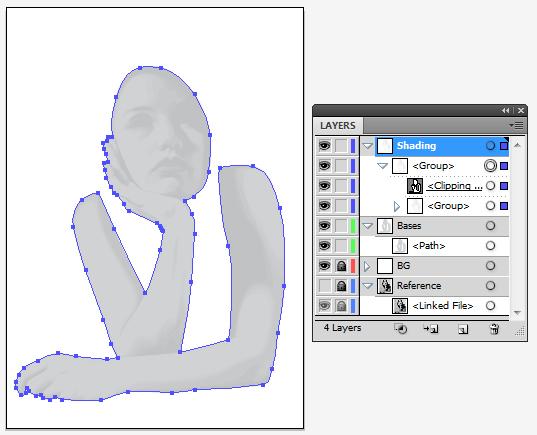This screenshot has width=537, height=435.
Task: Click Delete Selection trash icon
Action: [494, 329]
